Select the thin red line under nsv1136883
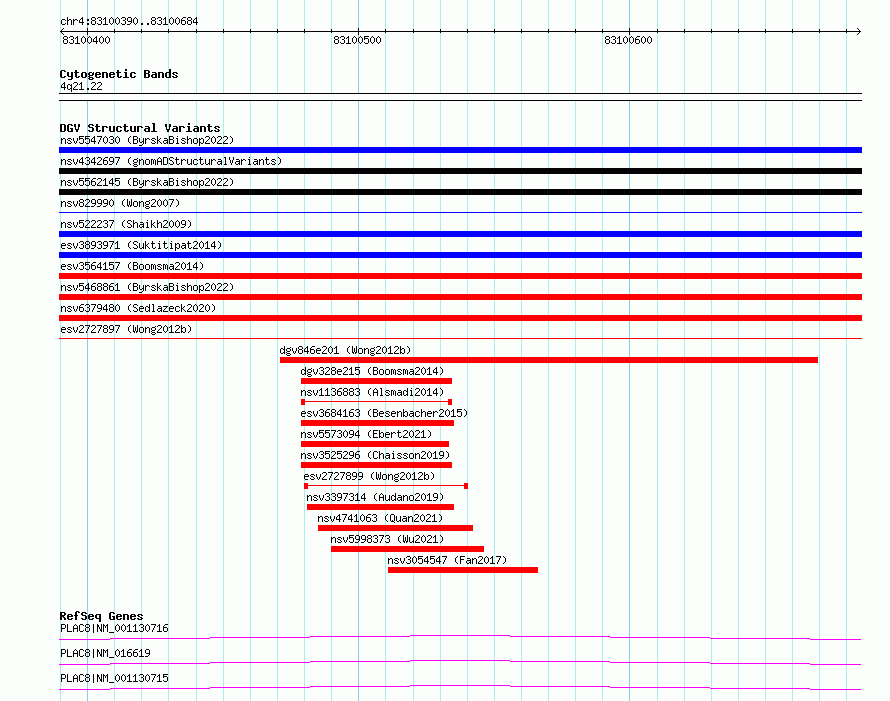This screenshot has height=701, width=890. point(376,402)
